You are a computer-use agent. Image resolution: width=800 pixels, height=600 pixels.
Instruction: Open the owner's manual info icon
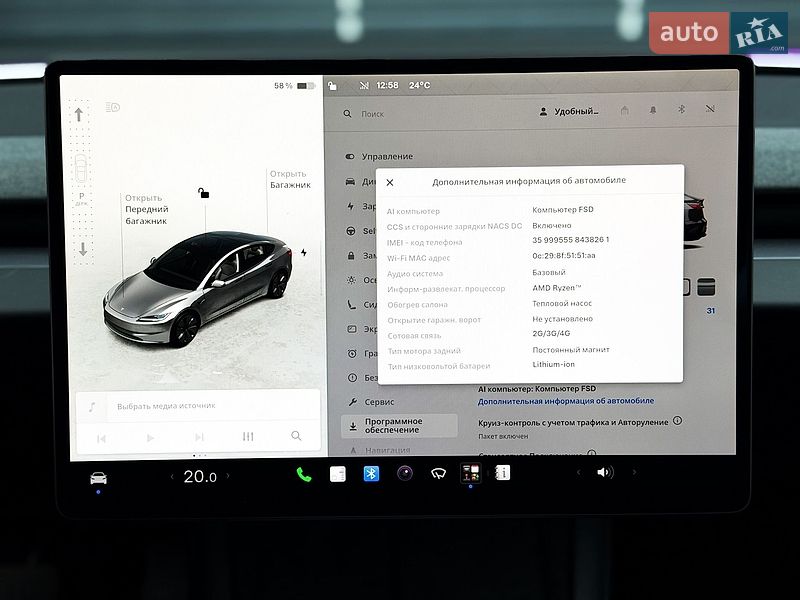(503, 473)
